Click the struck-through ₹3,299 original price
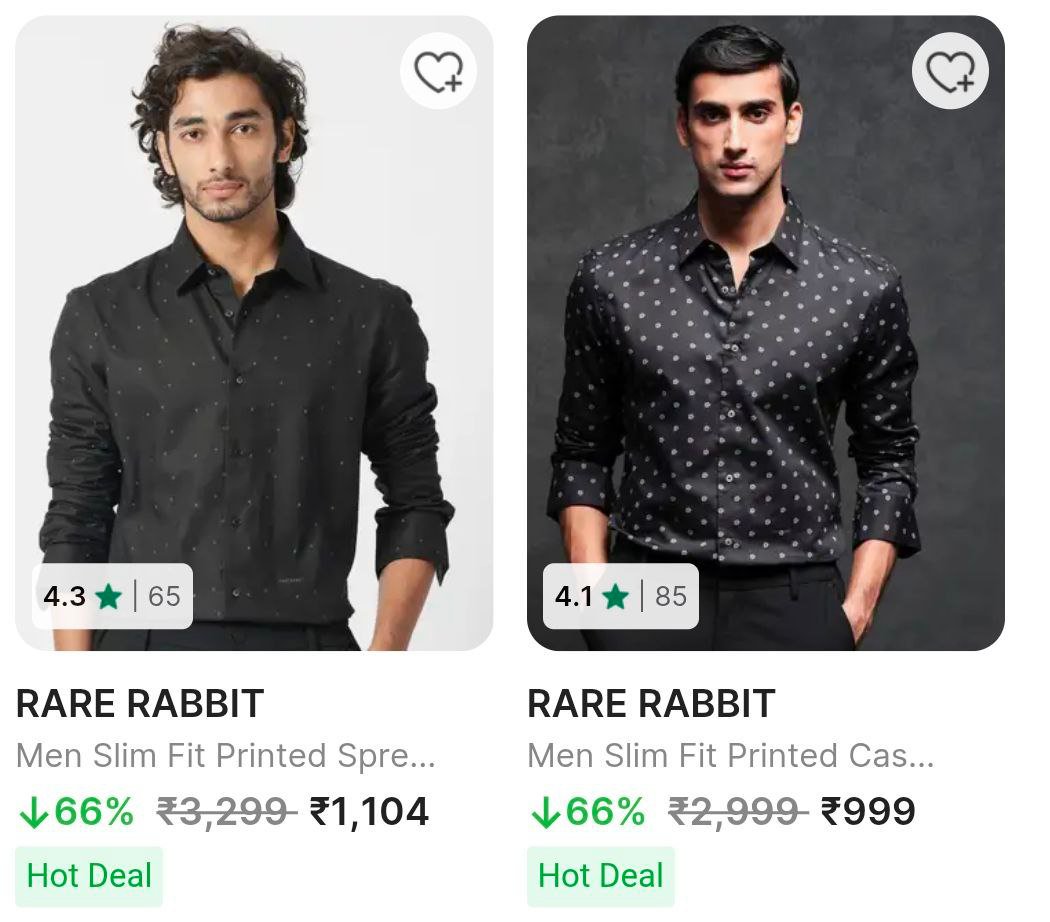Image resolution: width=1050 pixels, height=922 pixels. point(227,812)
